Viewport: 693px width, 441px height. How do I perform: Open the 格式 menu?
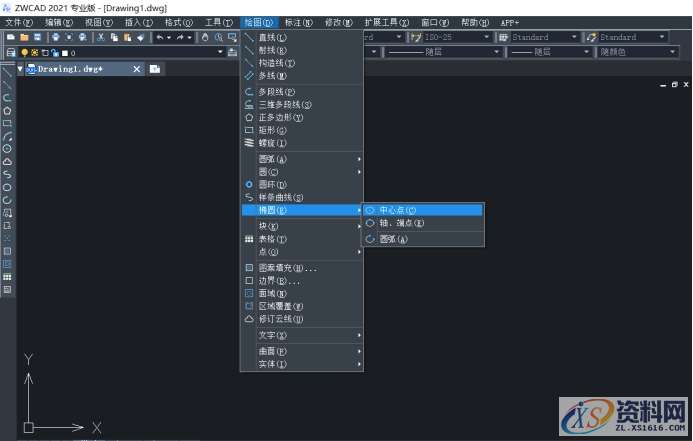[179, 23]
